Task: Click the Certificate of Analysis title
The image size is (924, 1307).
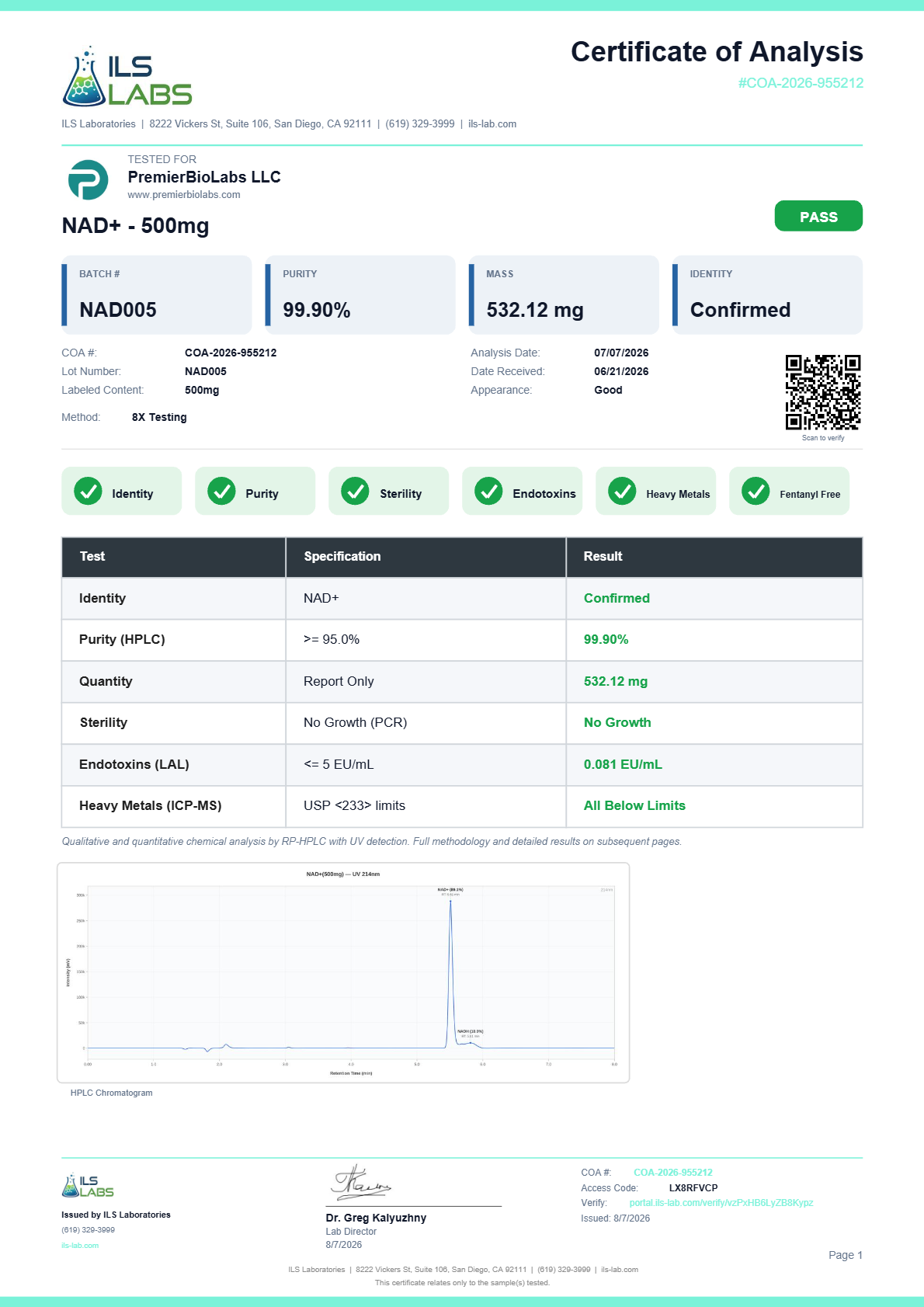Action: pyautogui.click(x=717, y=52)
